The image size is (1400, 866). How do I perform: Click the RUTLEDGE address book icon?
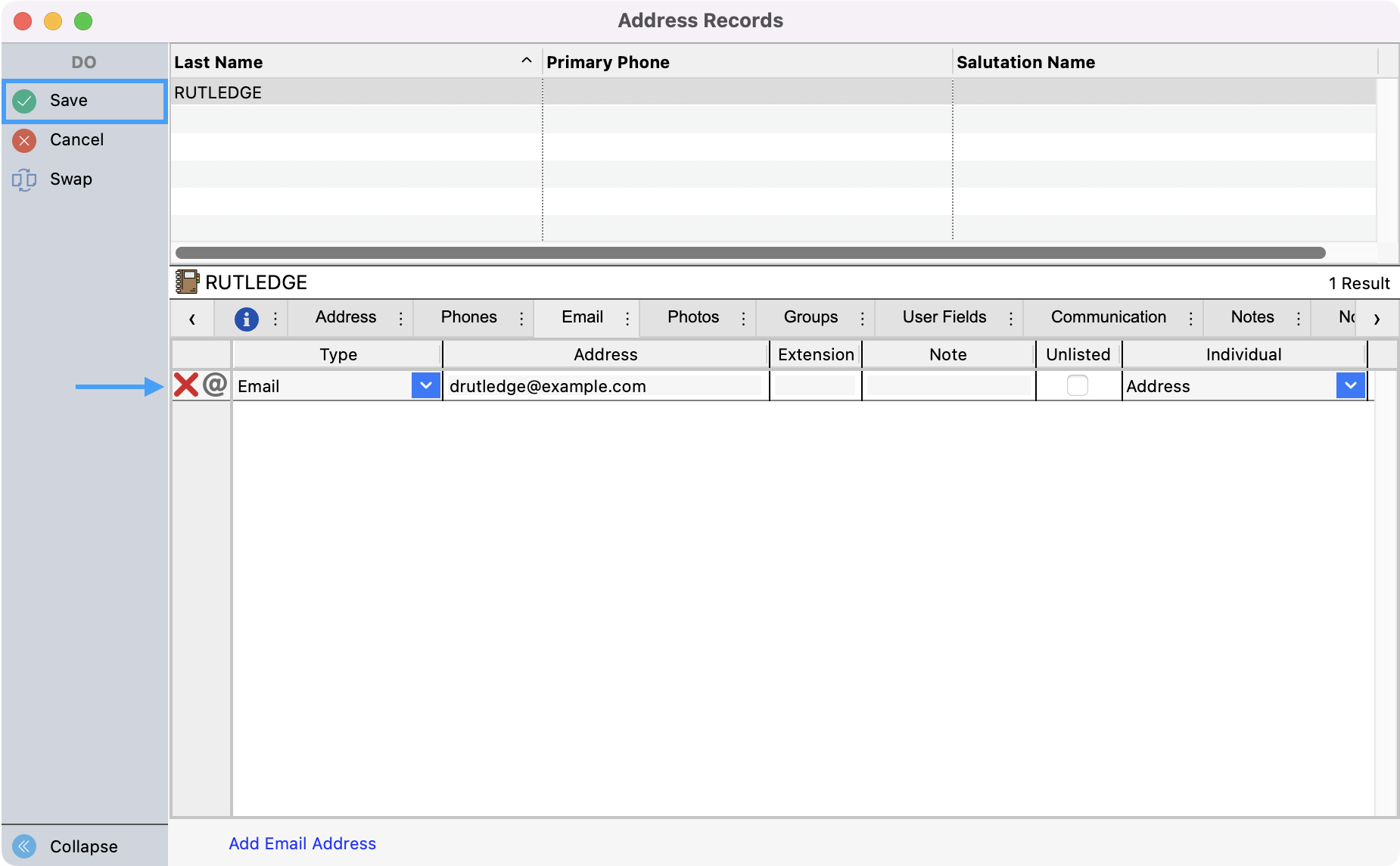click(x=187, y=282)
